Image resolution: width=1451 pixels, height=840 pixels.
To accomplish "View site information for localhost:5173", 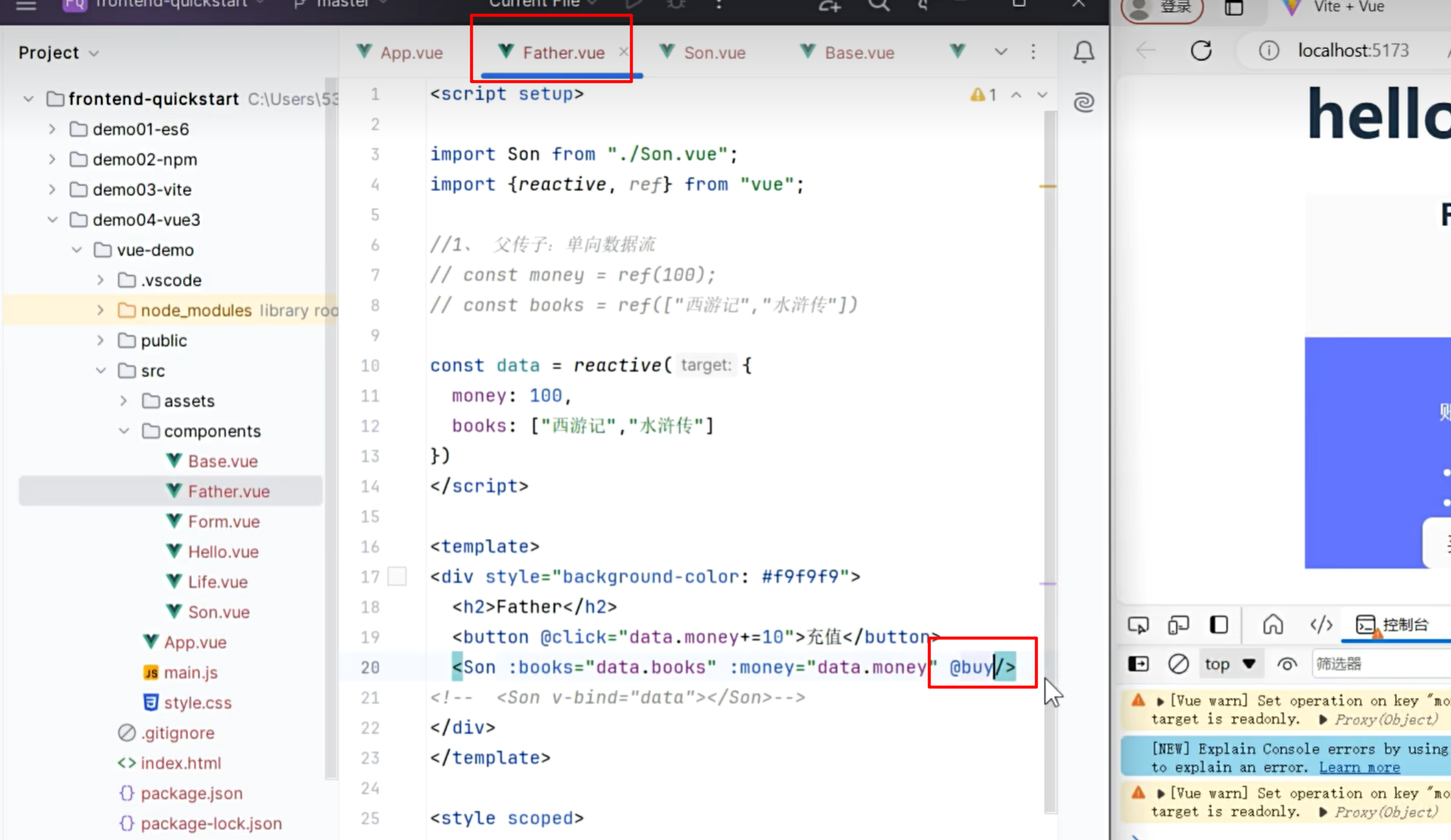I will pyautogui.click(x=1269, y=51).
